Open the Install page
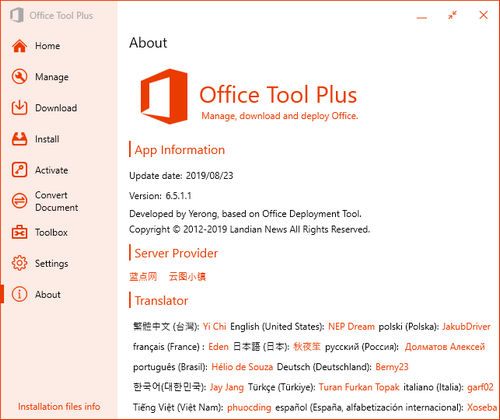The image size is (500, 420). coord(47,139)
